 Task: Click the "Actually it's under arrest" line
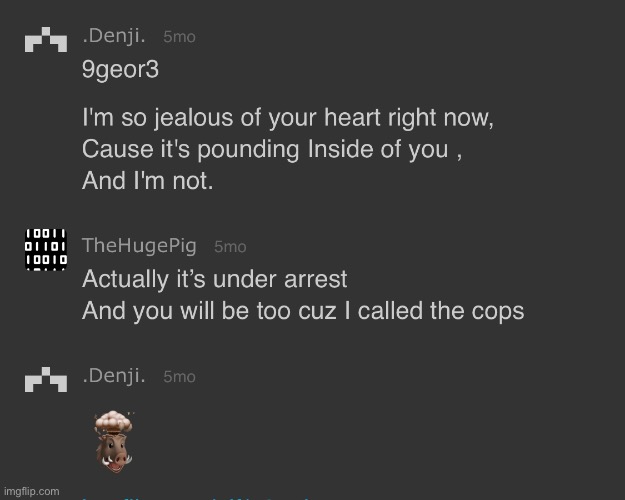214,278
